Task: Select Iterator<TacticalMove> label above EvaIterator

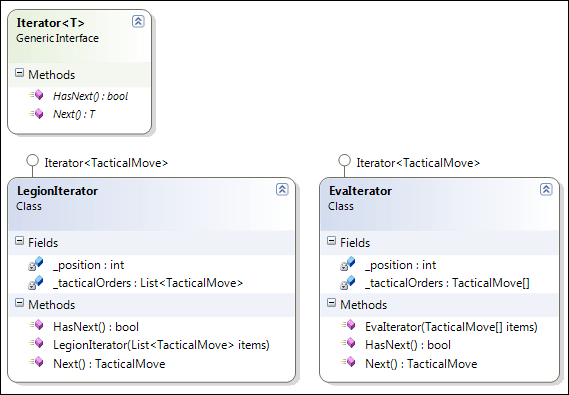Action: pyautogui.click(x=418, y=163)
